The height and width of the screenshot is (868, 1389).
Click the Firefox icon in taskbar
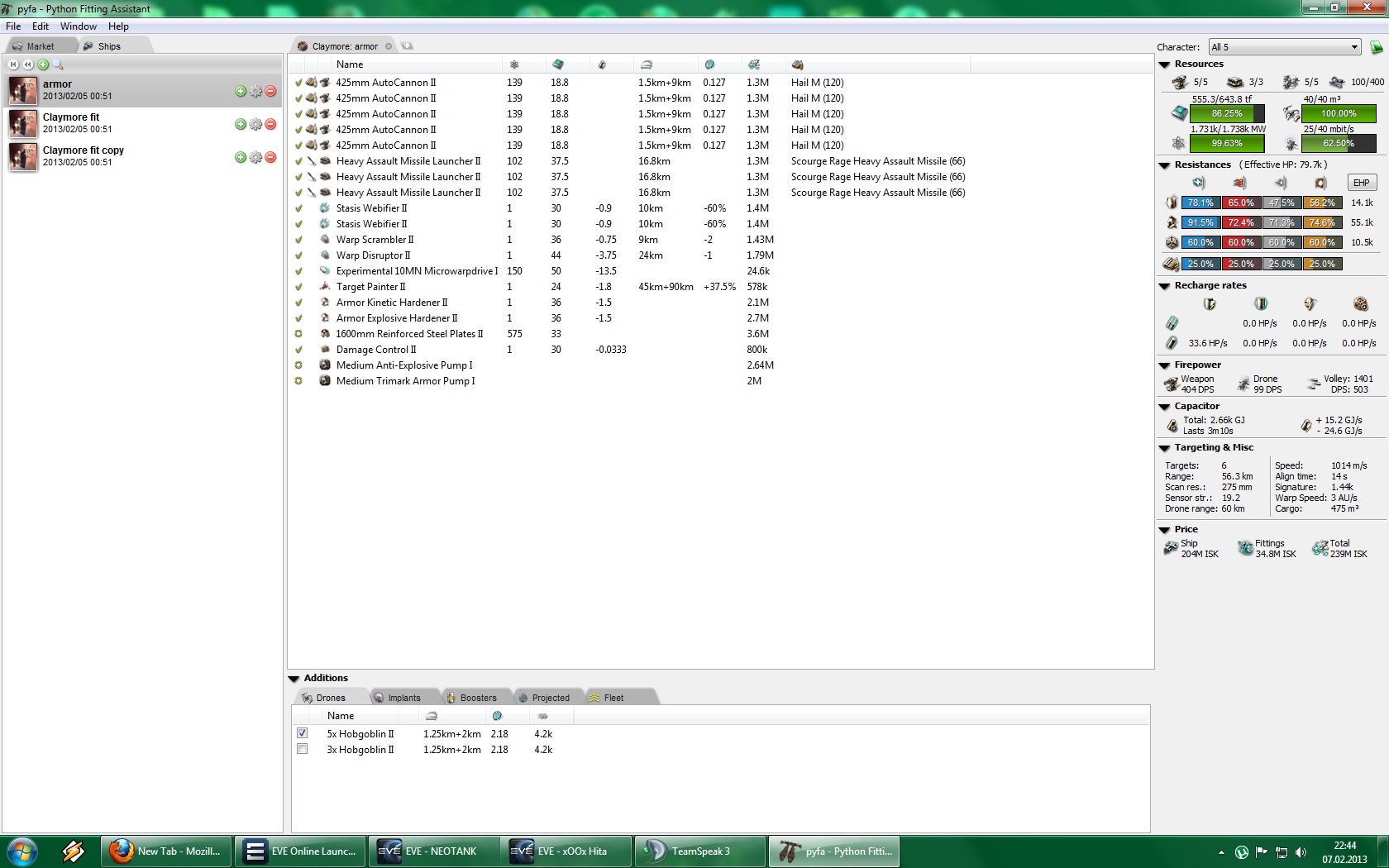(x=122, y=851)
